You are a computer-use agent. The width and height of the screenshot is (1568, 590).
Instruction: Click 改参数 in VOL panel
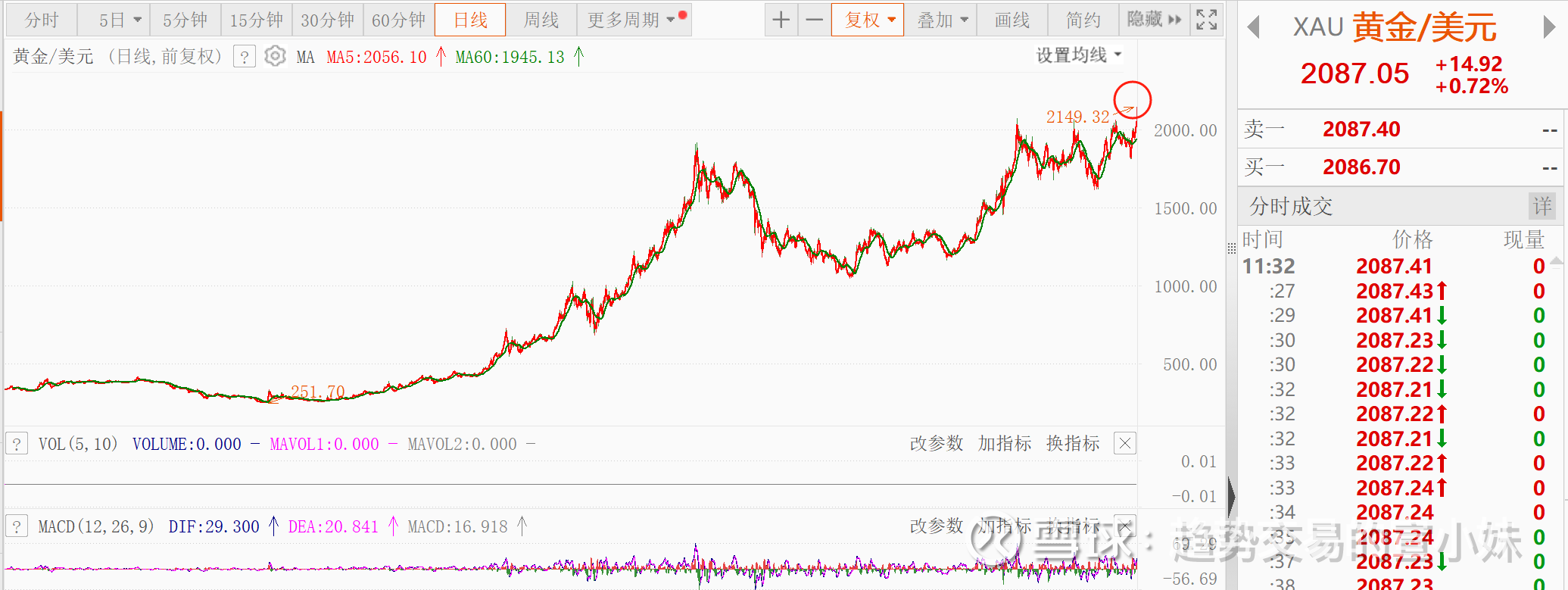(937, 443)
